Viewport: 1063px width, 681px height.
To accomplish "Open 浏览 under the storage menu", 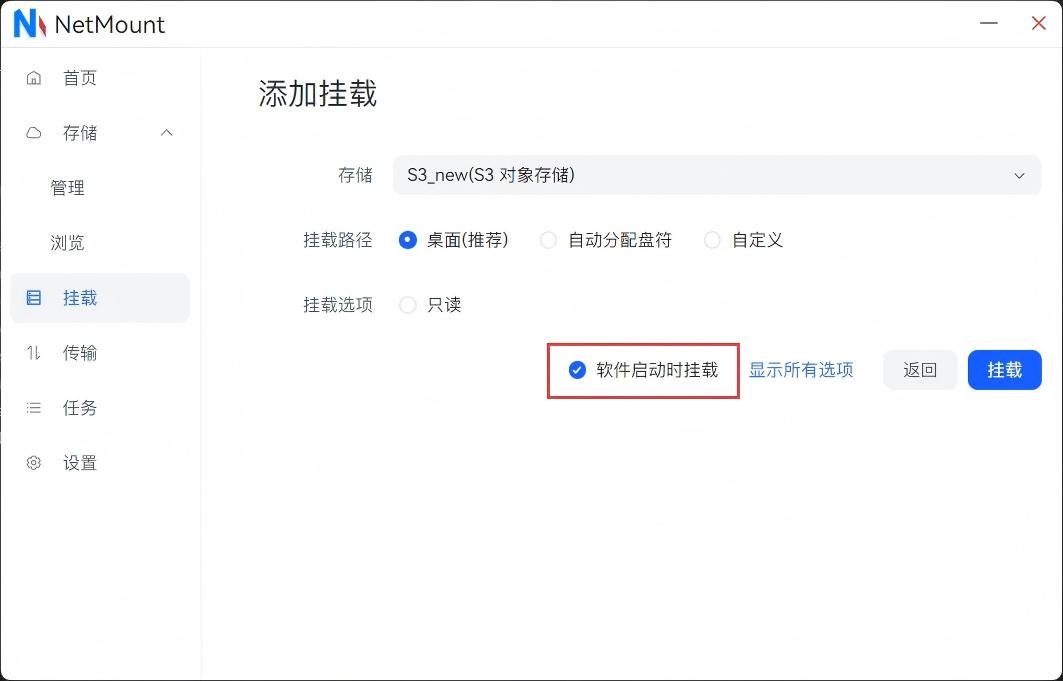I will tap(68, 243).
